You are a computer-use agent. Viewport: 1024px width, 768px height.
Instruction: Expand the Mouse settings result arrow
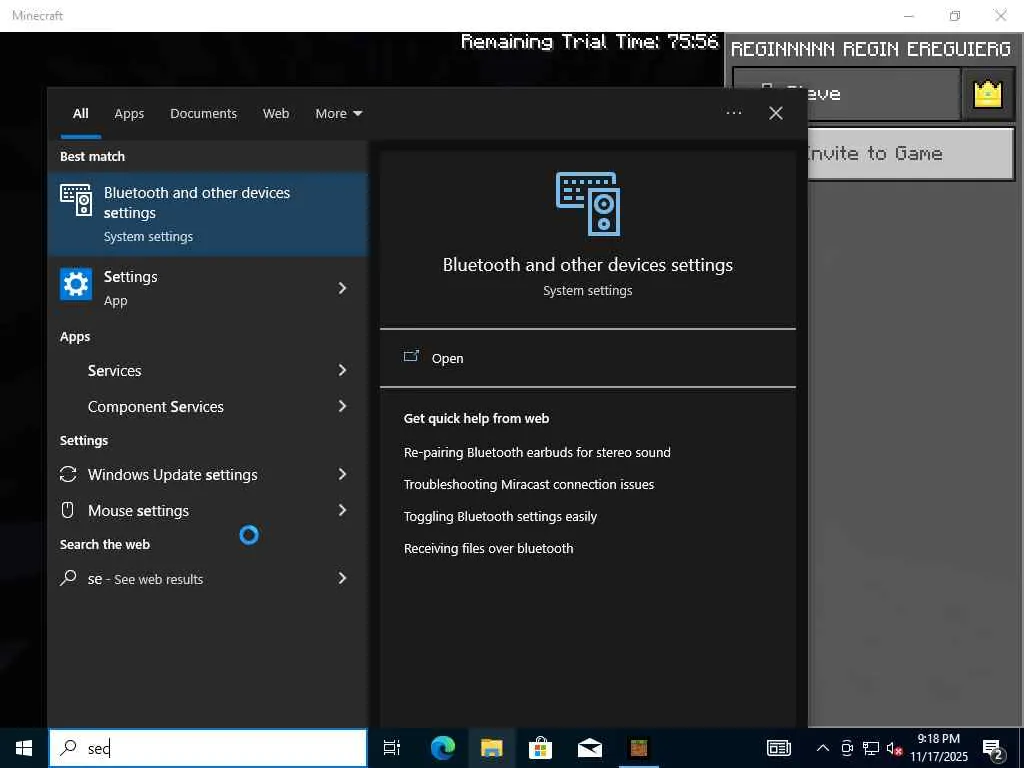point(342,510)
